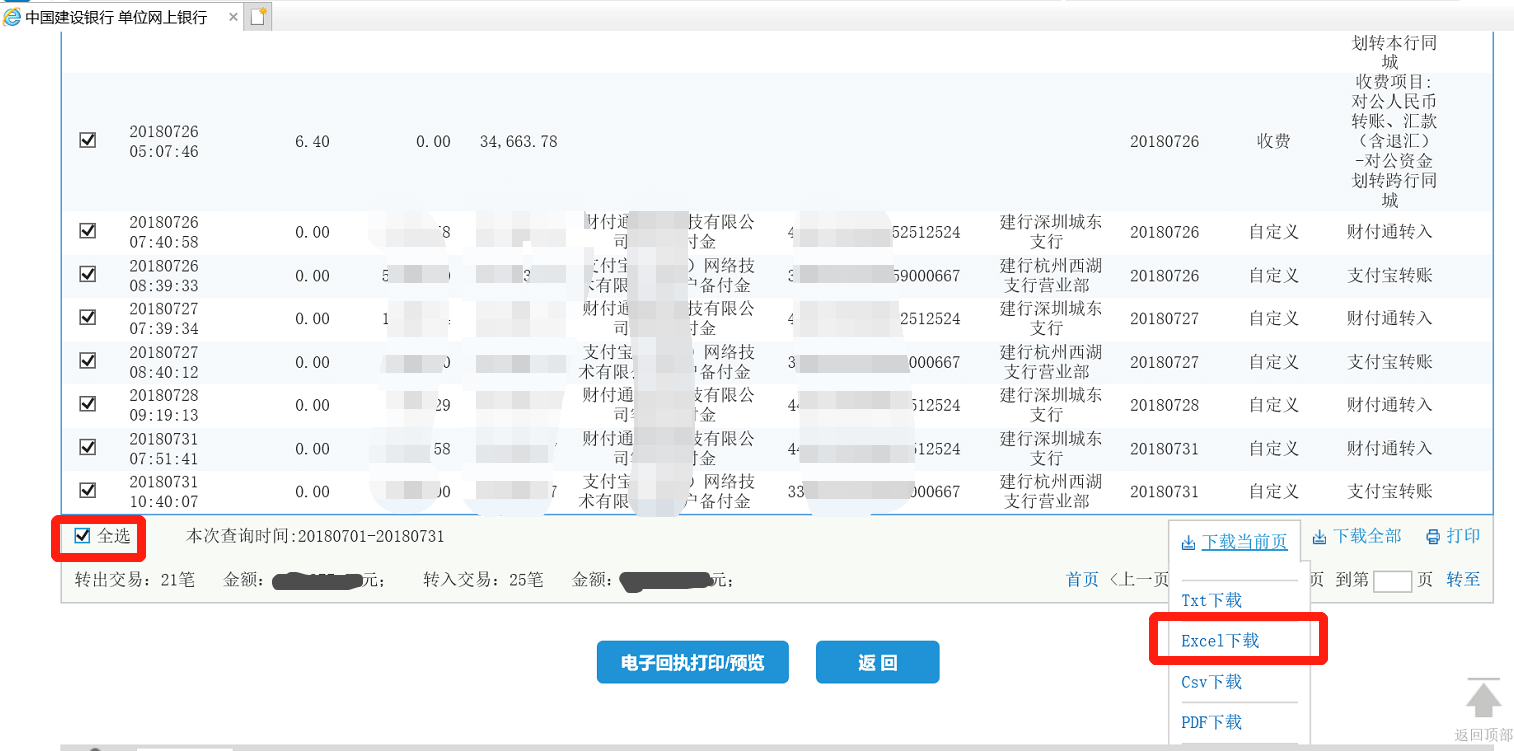
Task: Click 财付通转入 in the 07:40:58 row
Action: click(1390, 232)
